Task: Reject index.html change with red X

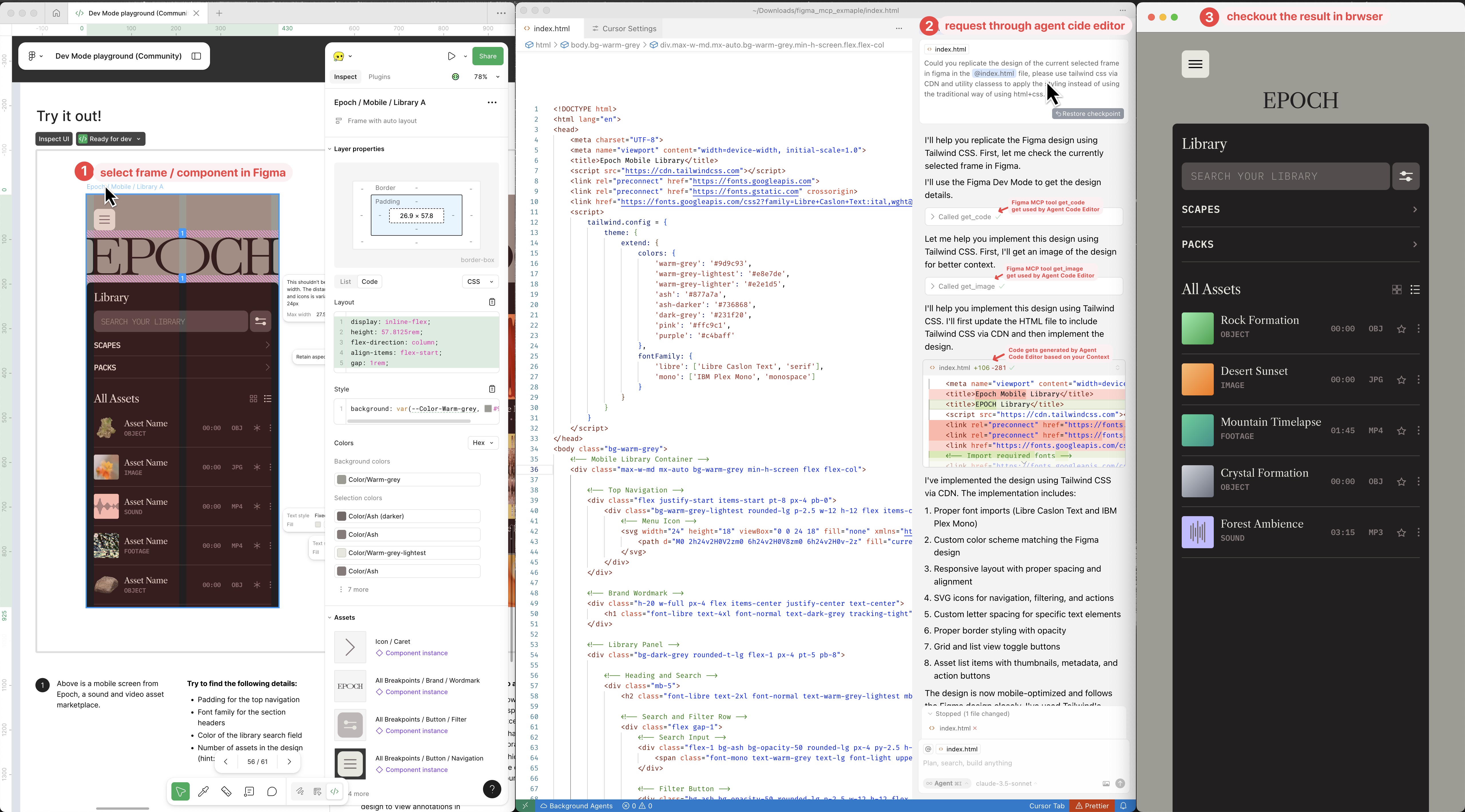Action: coord(975,728)
